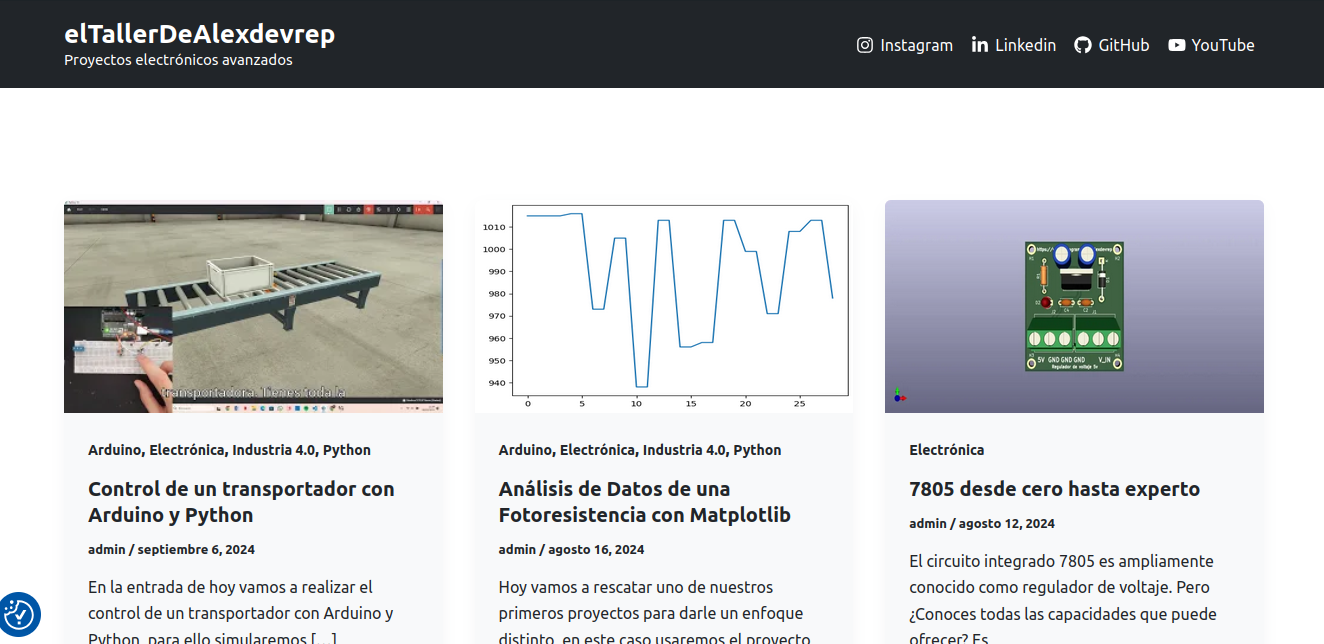
Task: Select Industria 4.0 category on transportador post
Action: [x=274, y=450]
